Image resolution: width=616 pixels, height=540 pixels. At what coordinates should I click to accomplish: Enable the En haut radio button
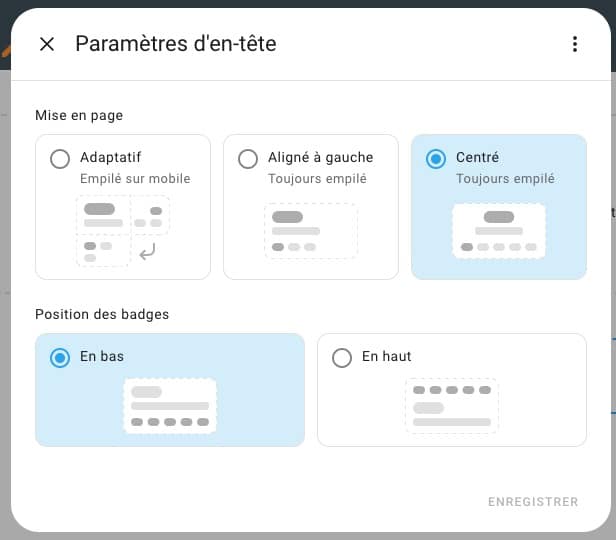342,358
